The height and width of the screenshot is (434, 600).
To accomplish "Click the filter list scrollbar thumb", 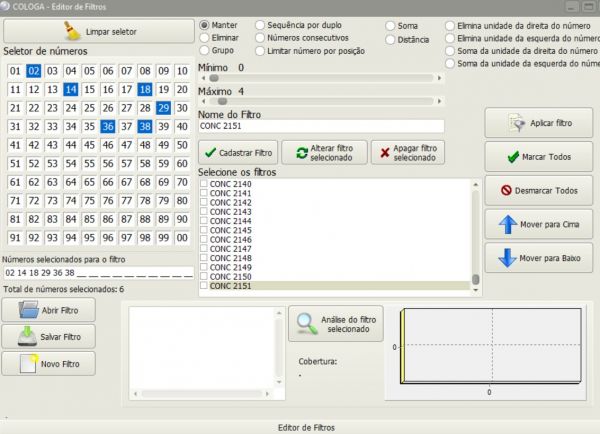I will click(476, 279).
